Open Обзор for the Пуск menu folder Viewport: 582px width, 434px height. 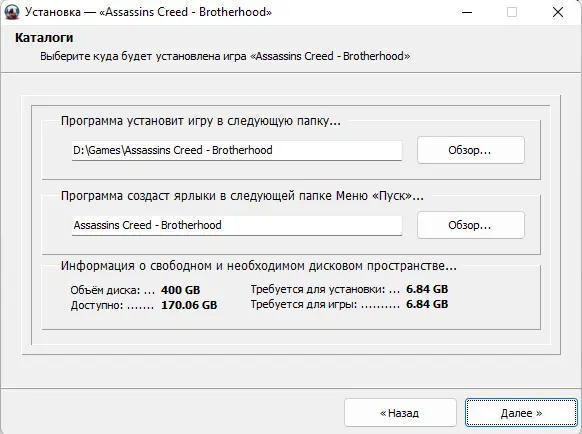(471, 225)
